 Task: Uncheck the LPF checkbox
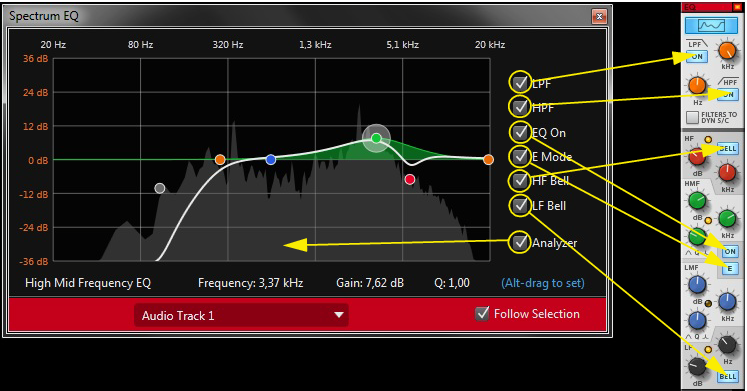pos(520,82)
